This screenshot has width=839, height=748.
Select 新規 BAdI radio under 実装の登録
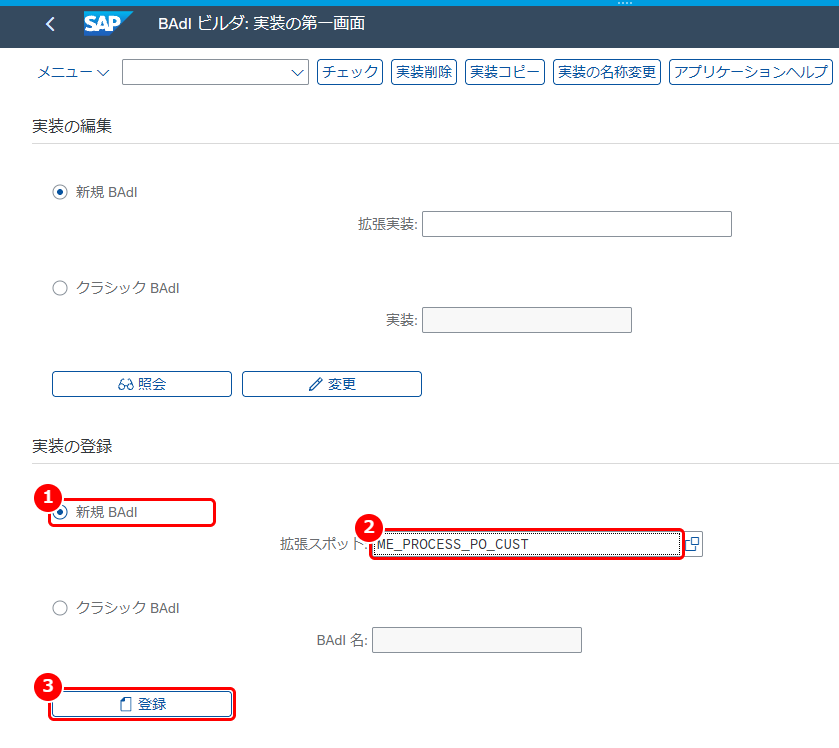(60, 512)
